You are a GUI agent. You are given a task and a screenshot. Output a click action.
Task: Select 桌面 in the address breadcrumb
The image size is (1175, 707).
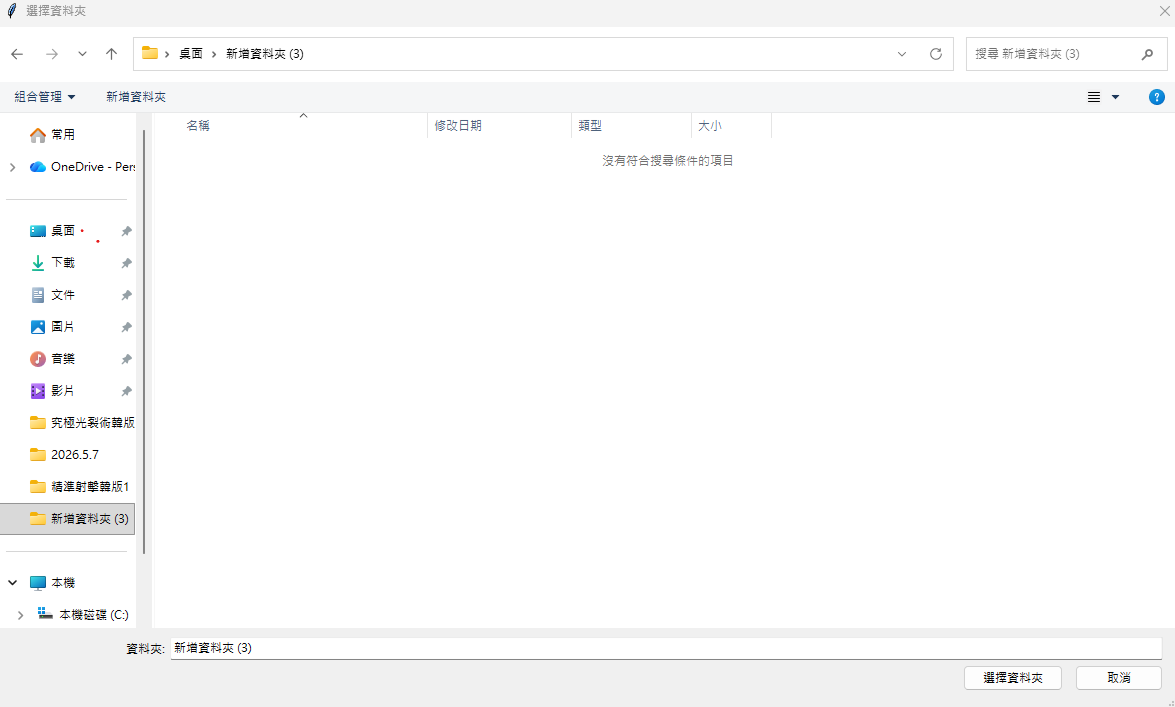coord(191,54)
